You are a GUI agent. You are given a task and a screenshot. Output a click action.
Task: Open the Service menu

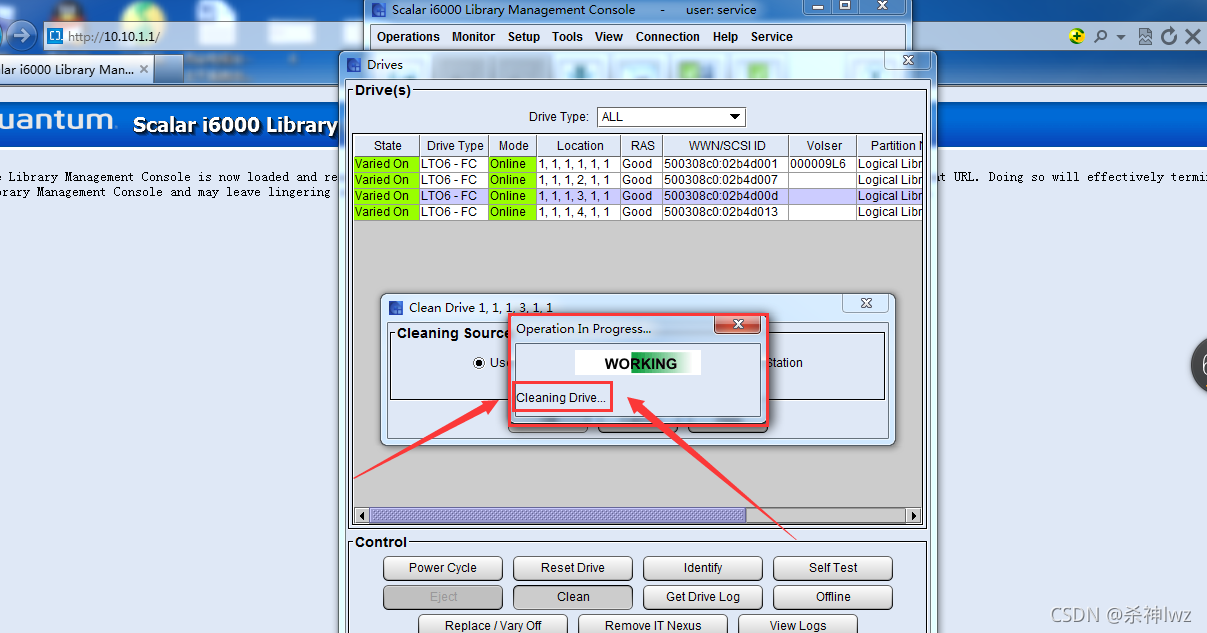click(772, 37)
